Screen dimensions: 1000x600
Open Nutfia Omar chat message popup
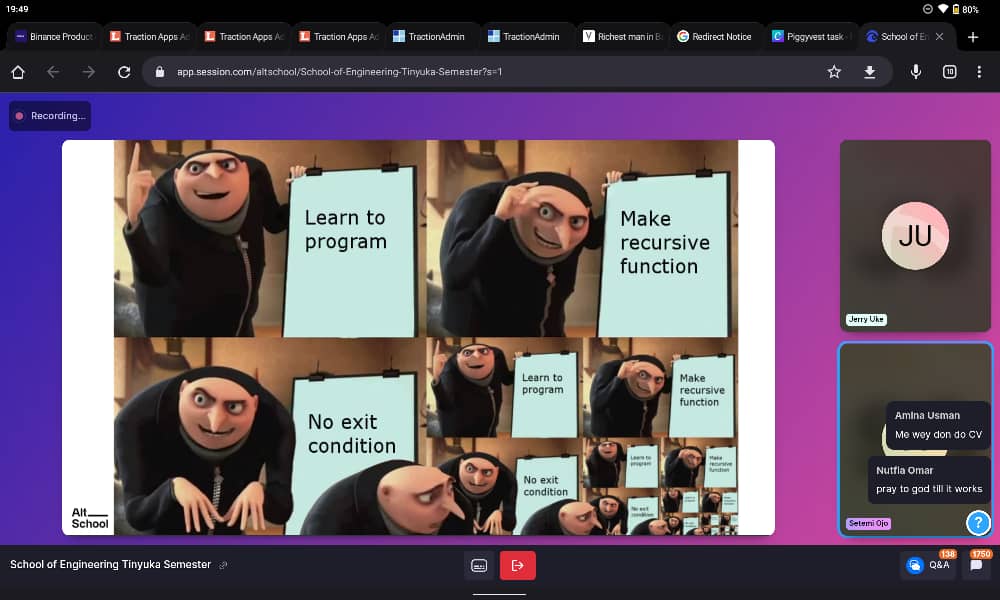[929, 480]
